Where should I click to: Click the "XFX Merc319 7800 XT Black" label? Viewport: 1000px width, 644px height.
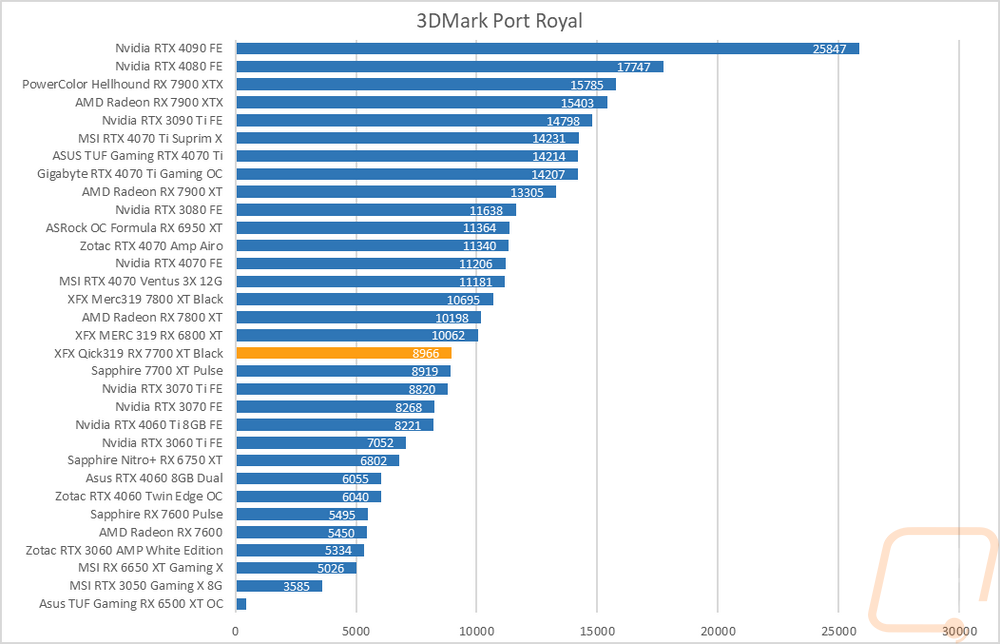[x=145, y=299]
